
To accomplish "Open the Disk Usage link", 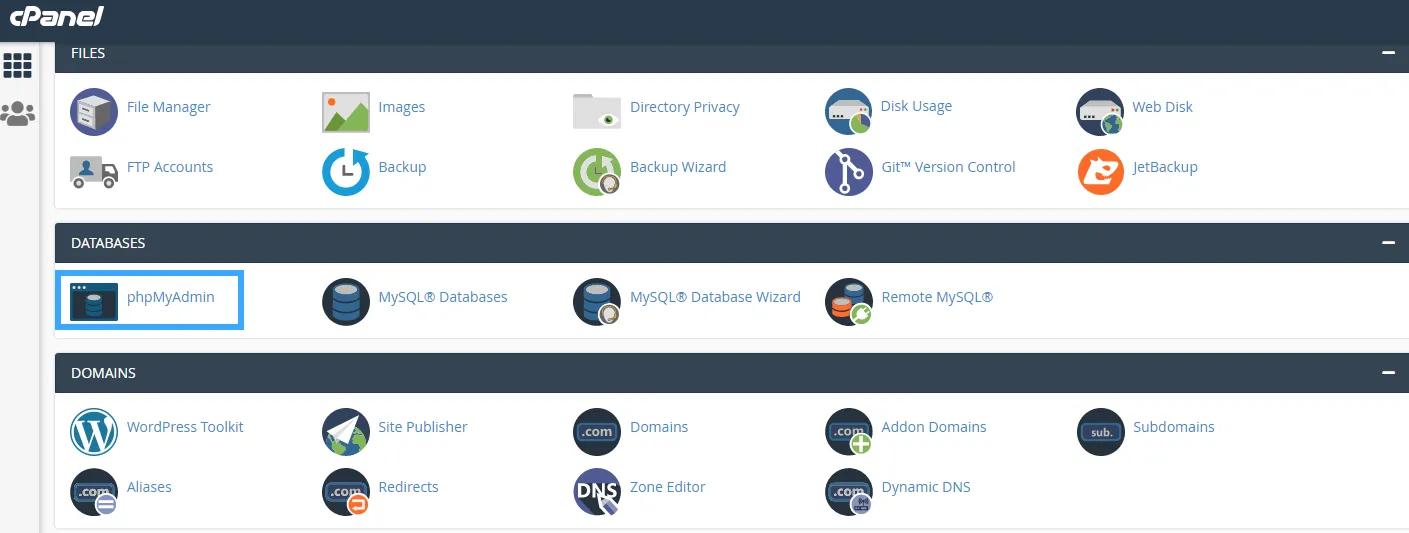I will pos(916,106).
